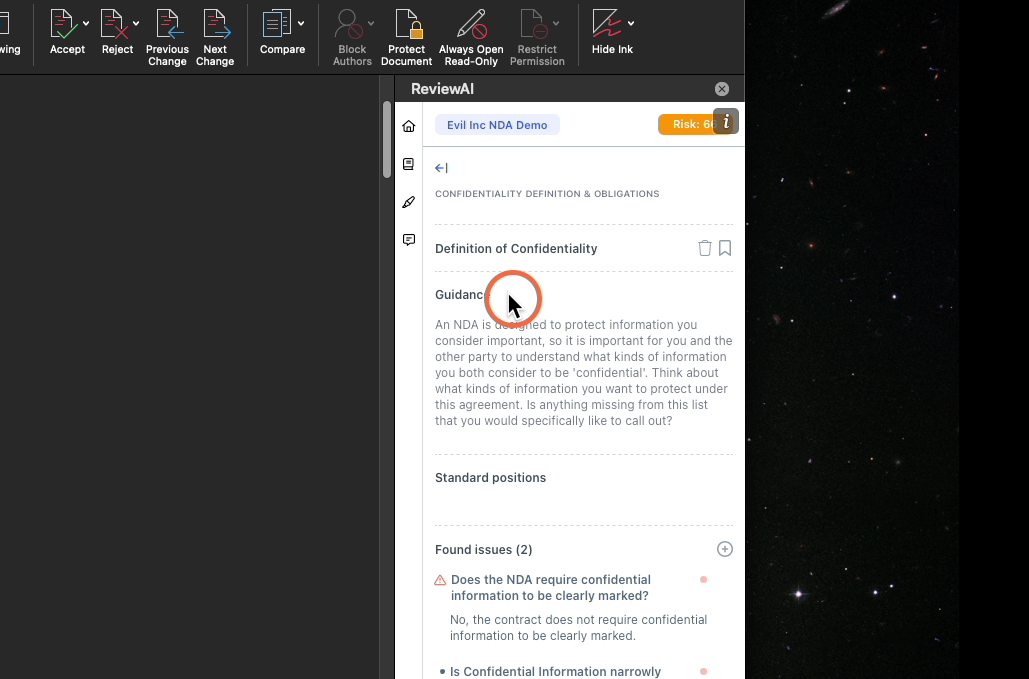Click status dot beside narrowly defined issue
Image resolution: width=1029 pixels, height=679 pixels.
pyautogui.click(x=704, y=671)
